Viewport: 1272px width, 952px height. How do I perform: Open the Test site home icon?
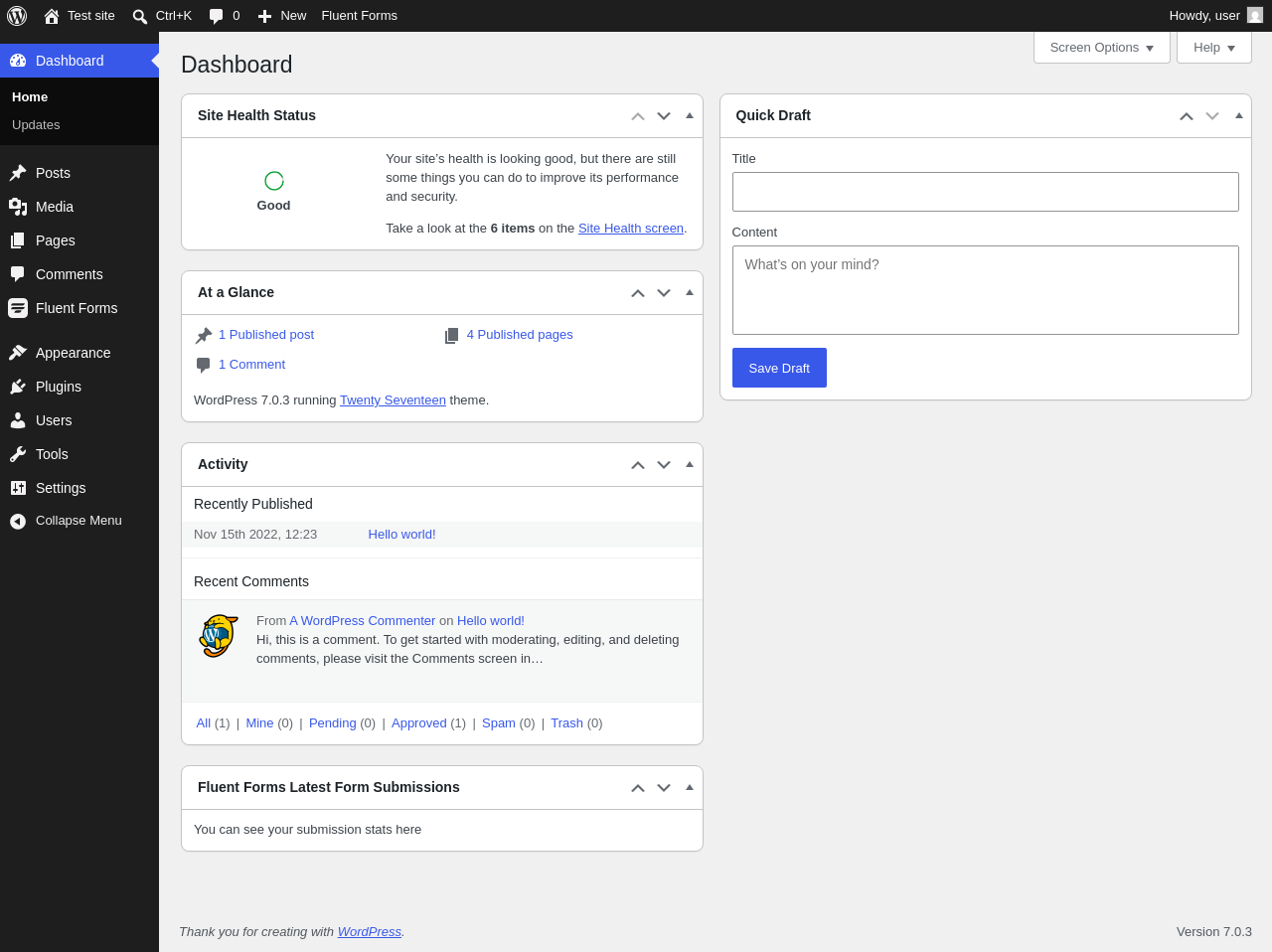click(52, 16)
